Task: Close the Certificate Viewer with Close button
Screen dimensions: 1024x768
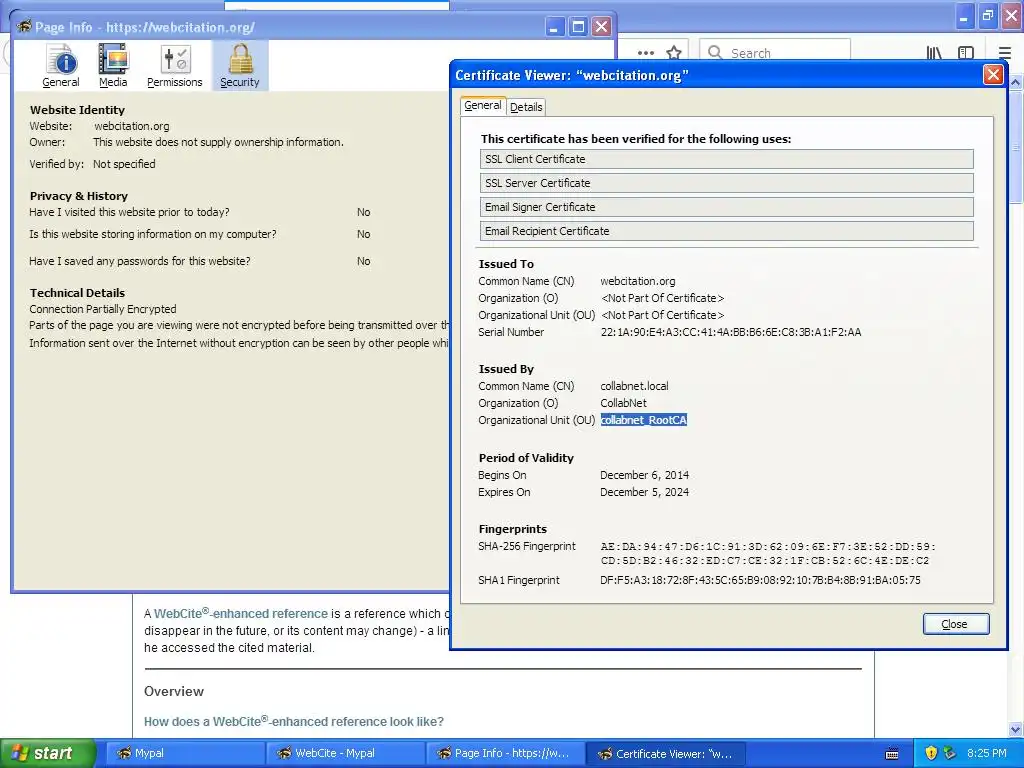Action: coord(955,624)
